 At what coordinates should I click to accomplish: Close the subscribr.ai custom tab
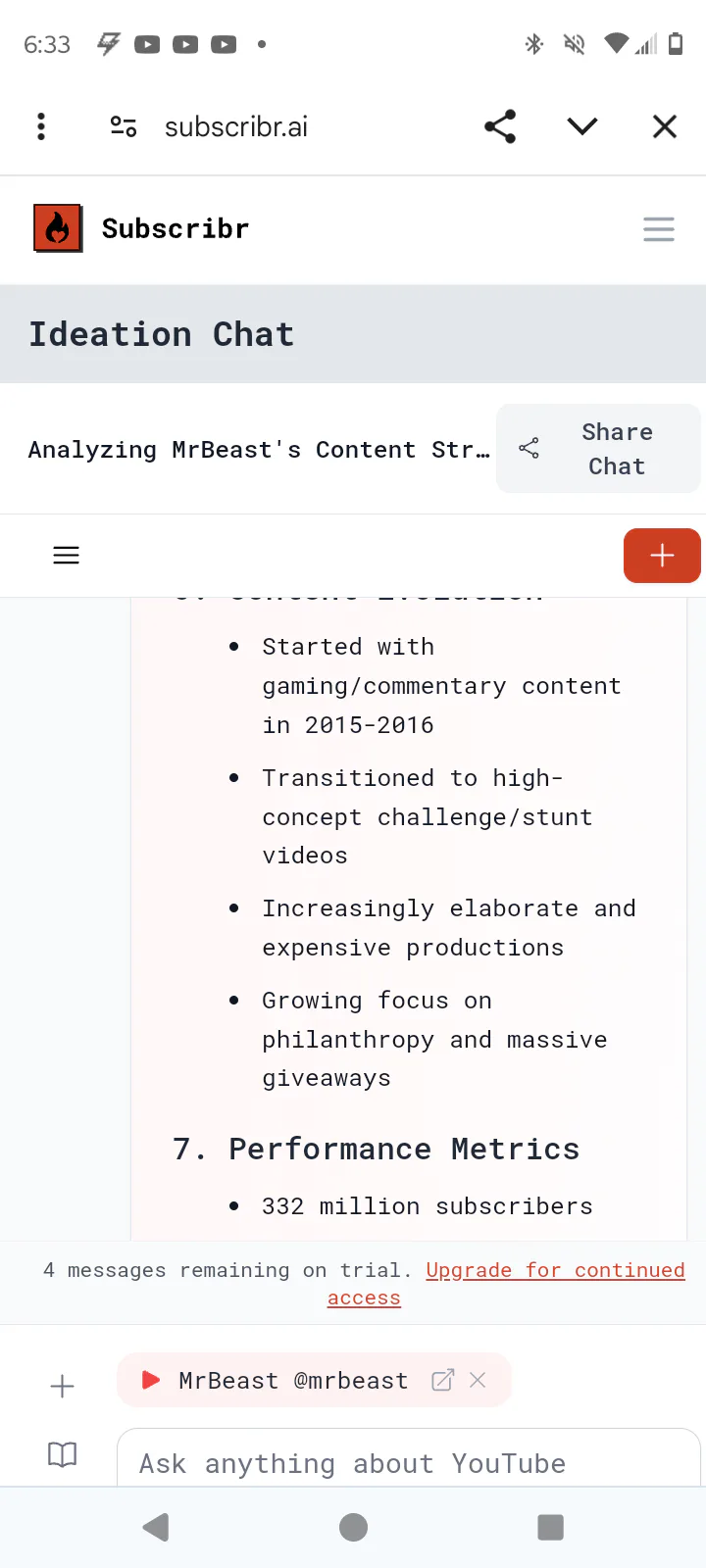pos(665,126)
